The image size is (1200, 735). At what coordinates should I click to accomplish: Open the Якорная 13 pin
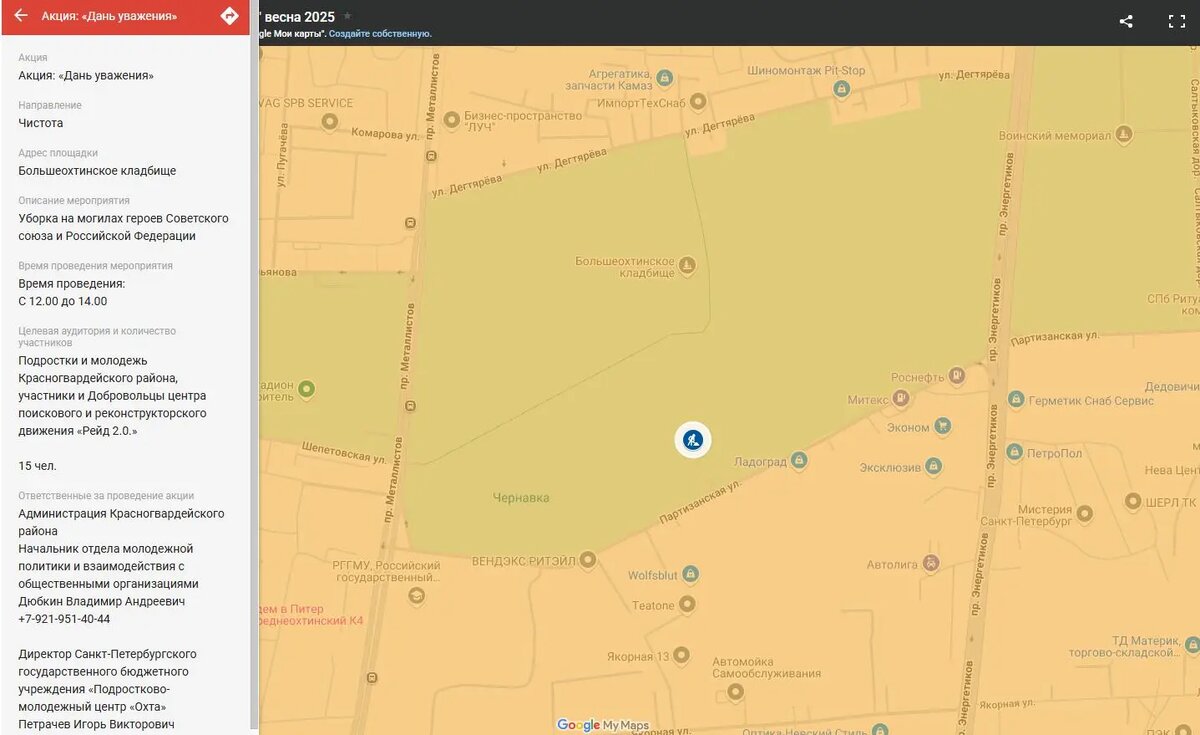click(681, 655)
